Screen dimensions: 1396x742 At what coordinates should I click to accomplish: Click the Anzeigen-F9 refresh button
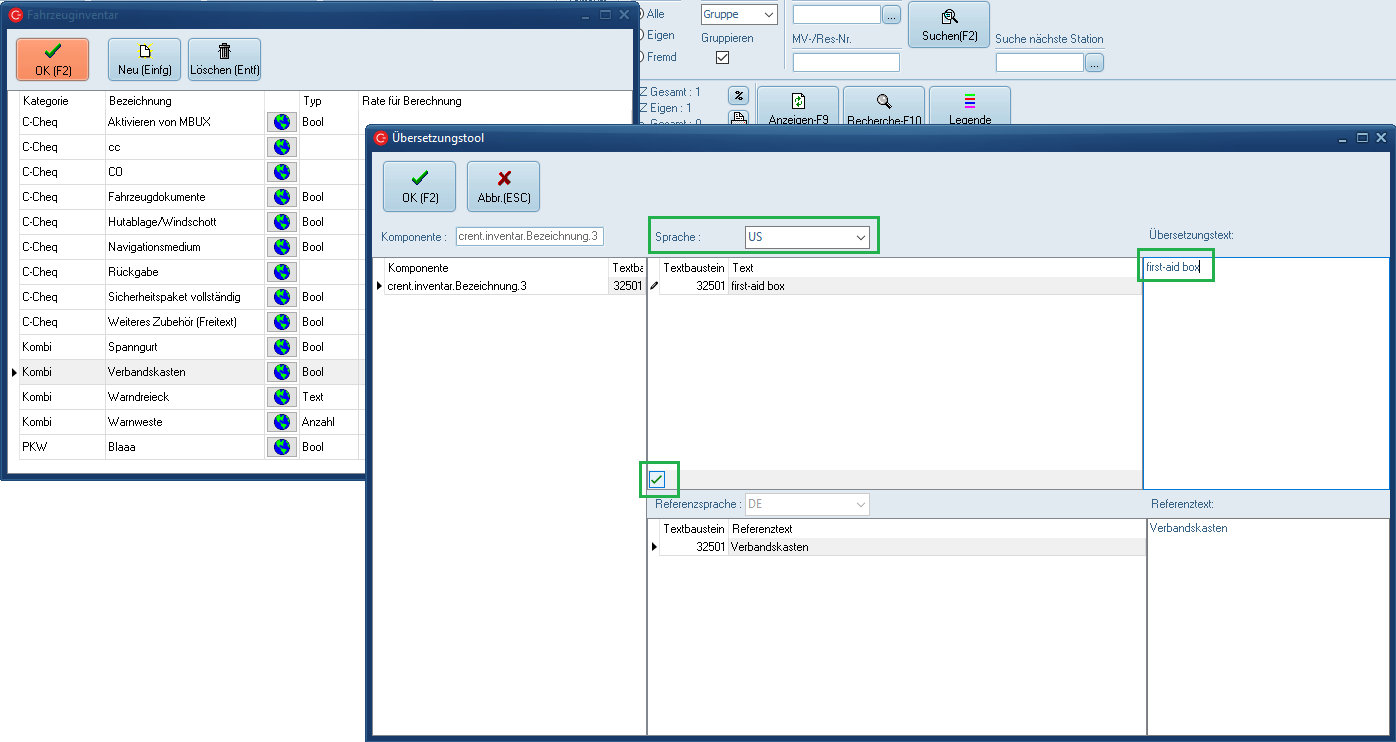[798, 106]
